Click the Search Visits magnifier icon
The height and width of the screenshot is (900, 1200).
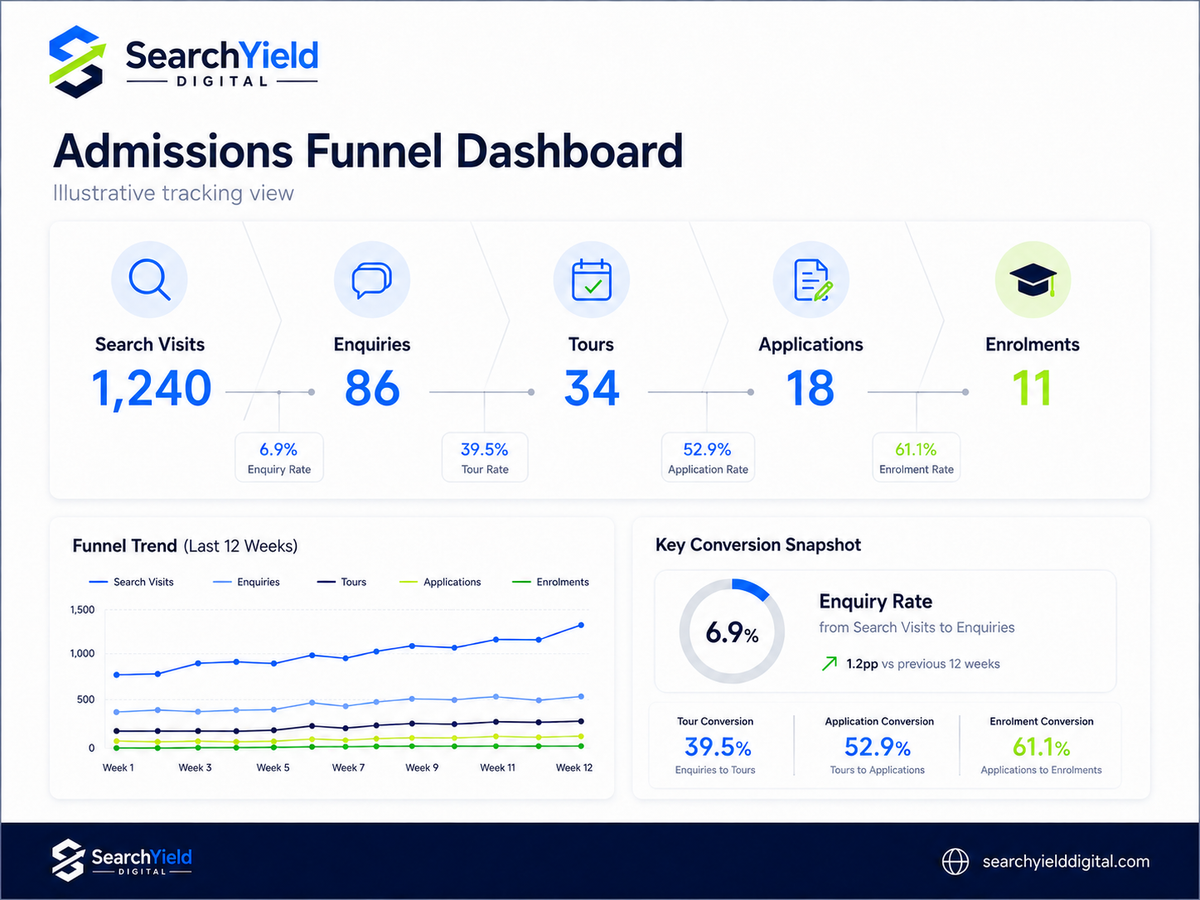pos(149,279)
